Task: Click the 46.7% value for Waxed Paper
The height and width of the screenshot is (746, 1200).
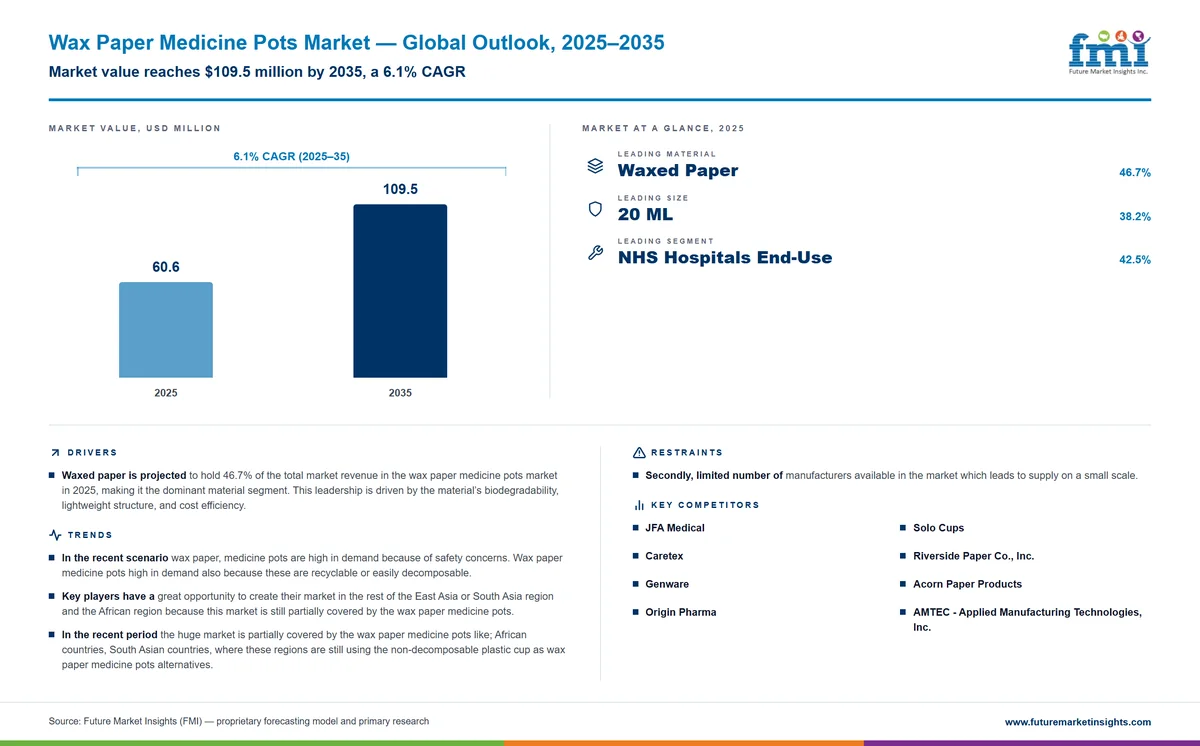Action: point(1134,173)
